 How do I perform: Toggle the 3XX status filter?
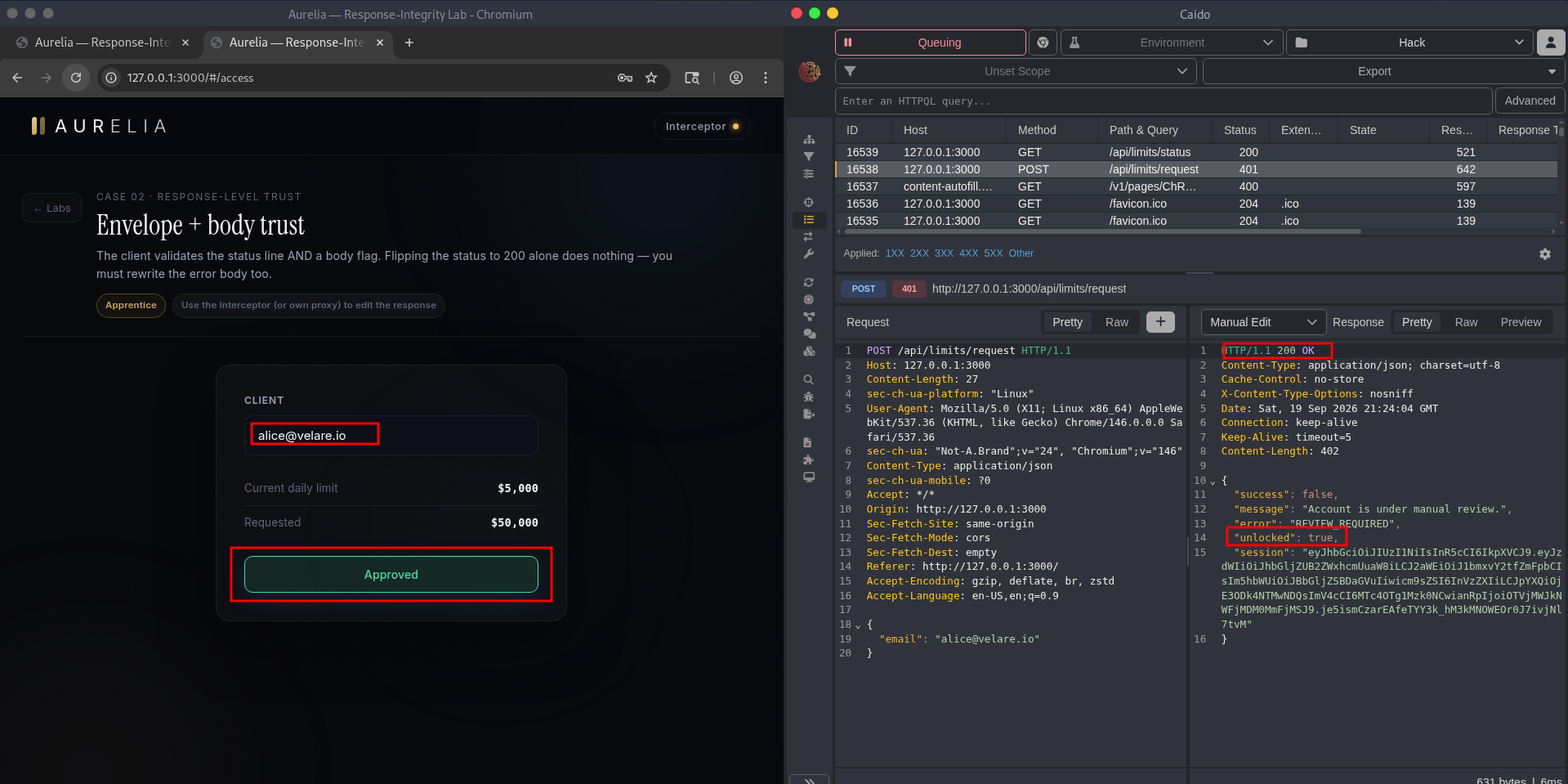(944, 253)
